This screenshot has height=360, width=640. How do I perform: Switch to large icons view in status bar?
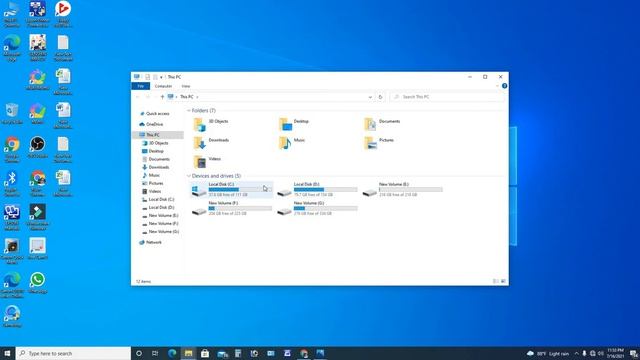503,281
